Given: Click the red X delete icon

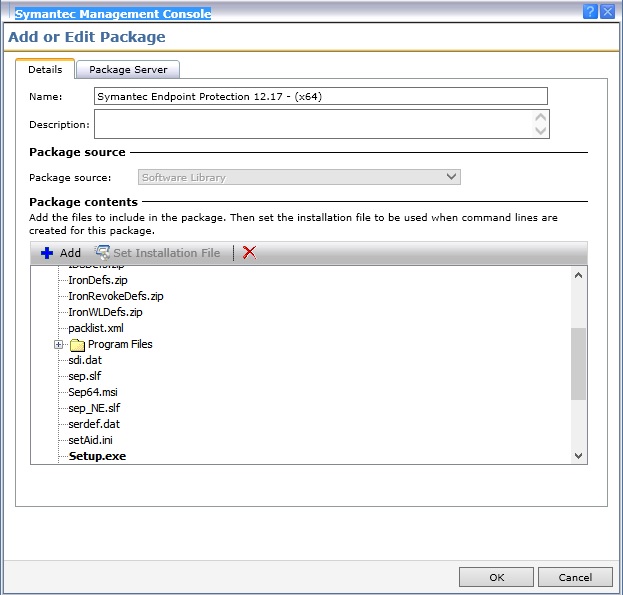Looking at the screenshot, I should tap(250, 252).
